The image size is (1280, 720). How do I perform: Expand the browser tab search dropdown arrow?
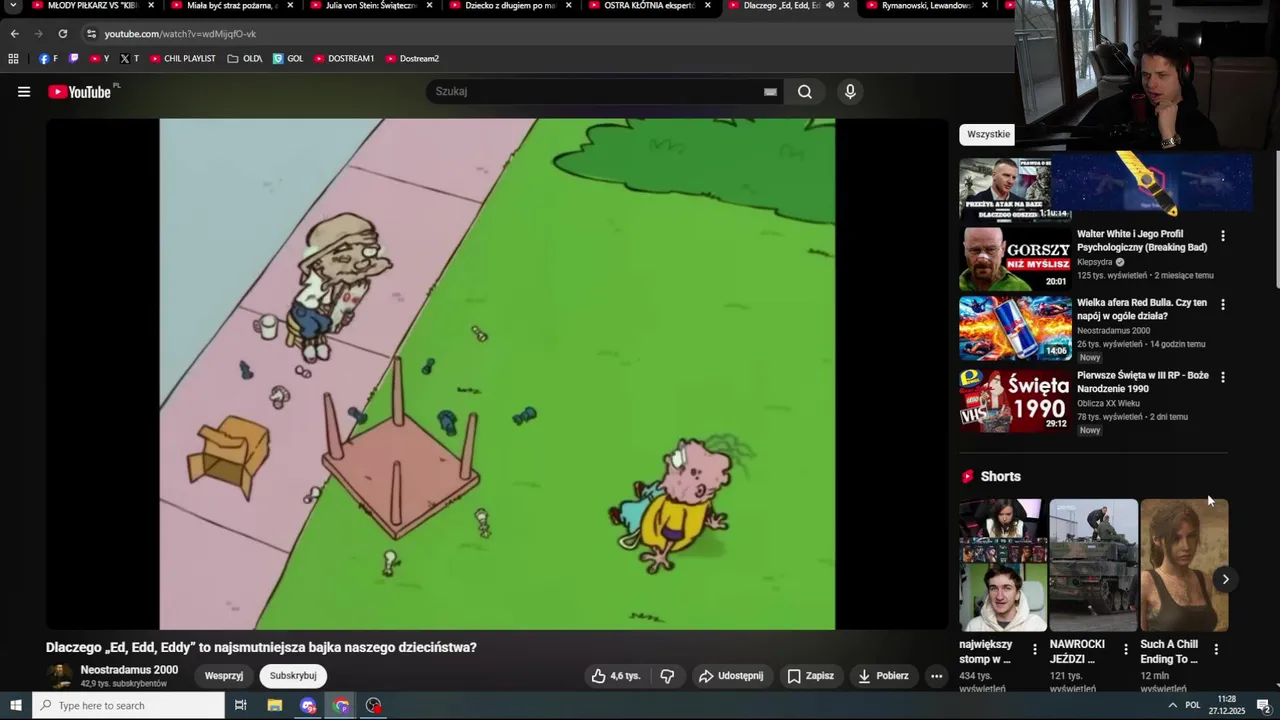13,6
